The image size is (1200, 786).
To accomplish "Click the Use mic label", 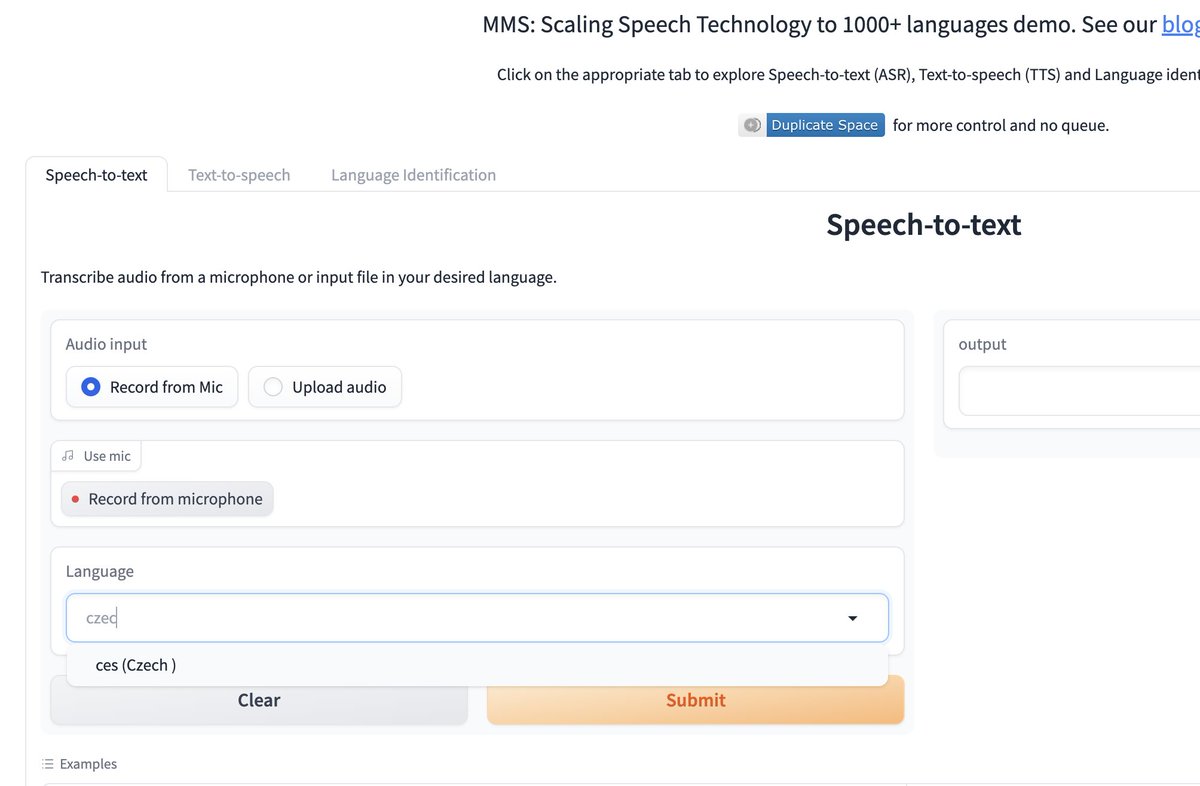I will pyautogui.click(x=107, y=456).
